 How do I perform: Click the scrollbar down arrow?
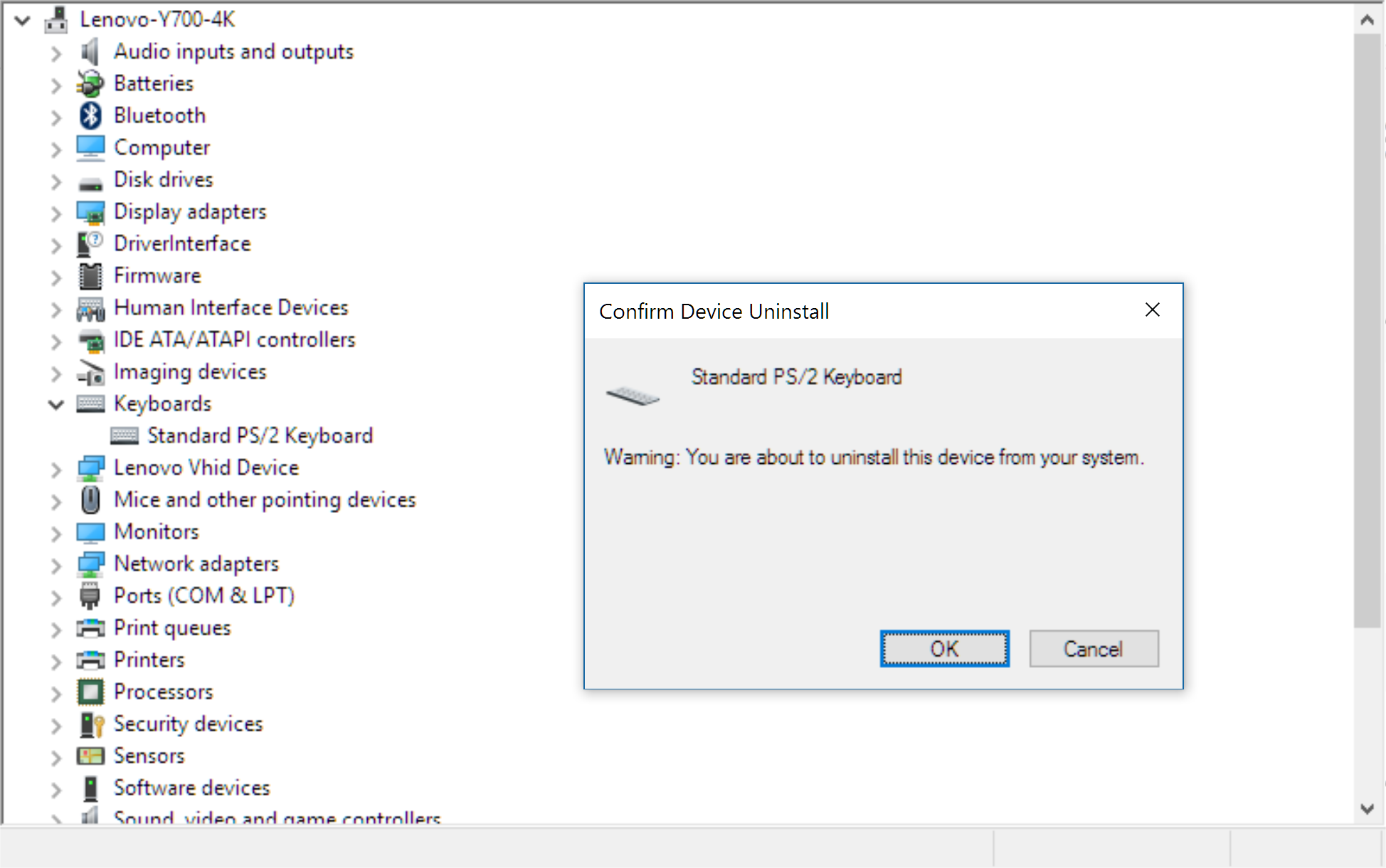(x=1367, y=809)
